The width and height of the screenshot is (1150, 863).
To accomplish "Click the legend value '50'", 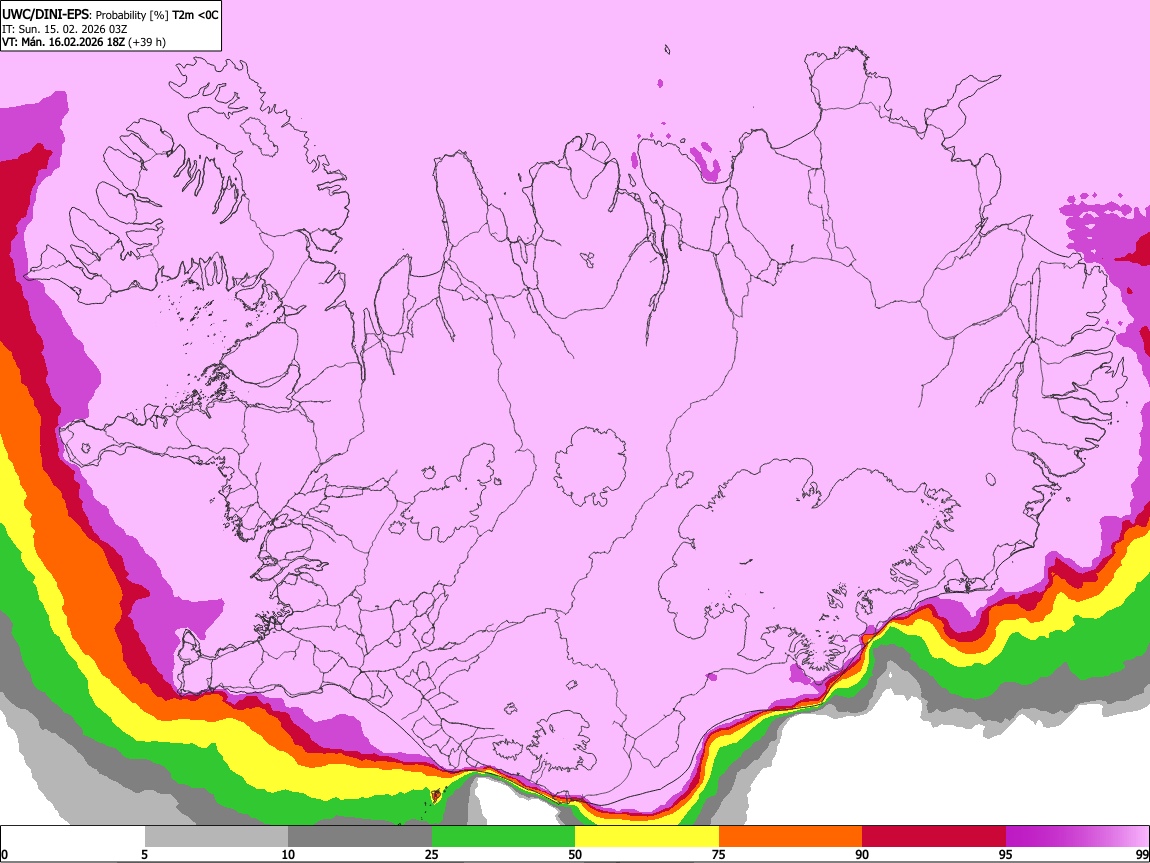I will [575, 854].
